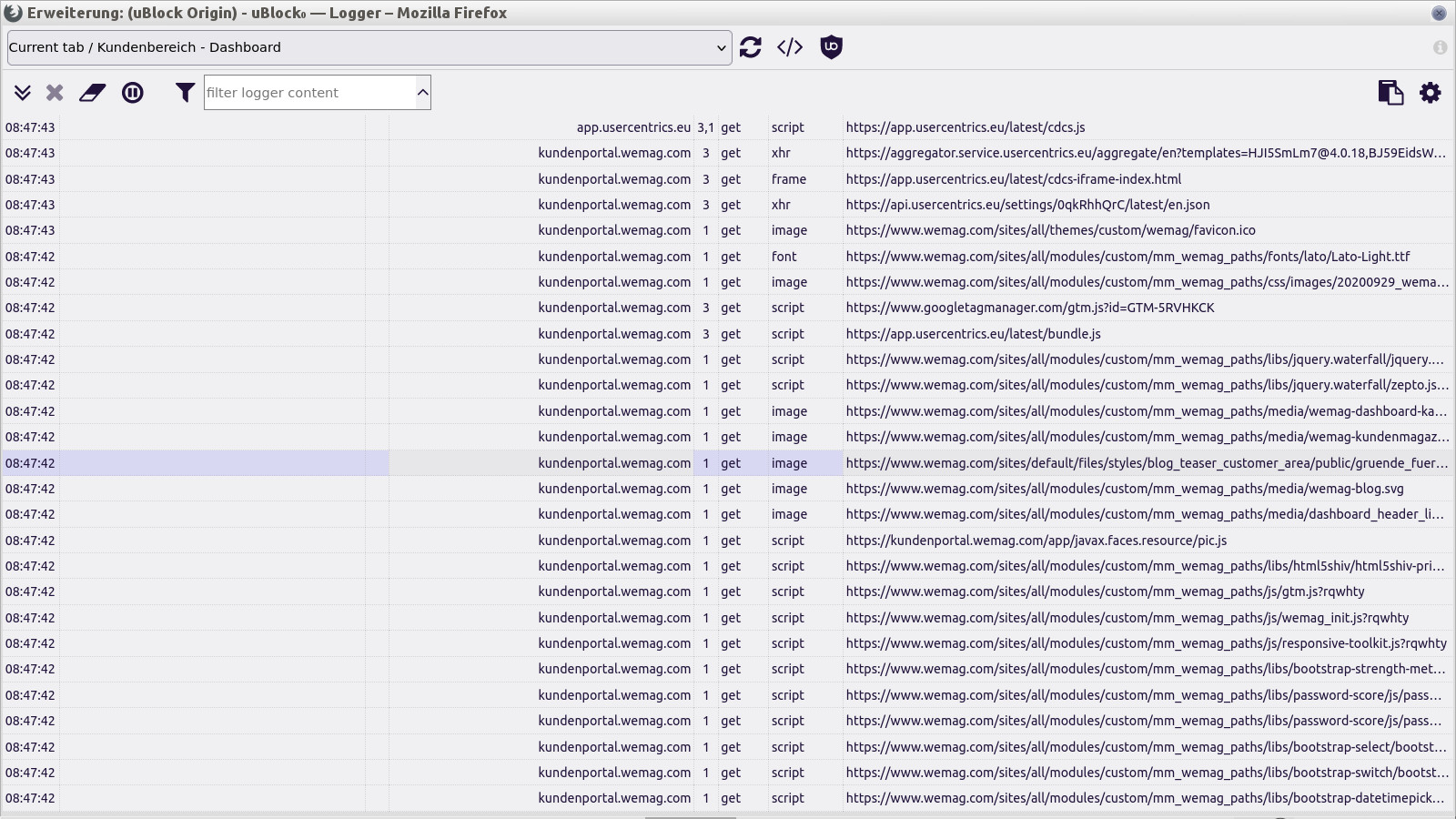Select css/images/20200929_wema image URL
Viewport: 1456px width, 819px height.
point(1147,282)
